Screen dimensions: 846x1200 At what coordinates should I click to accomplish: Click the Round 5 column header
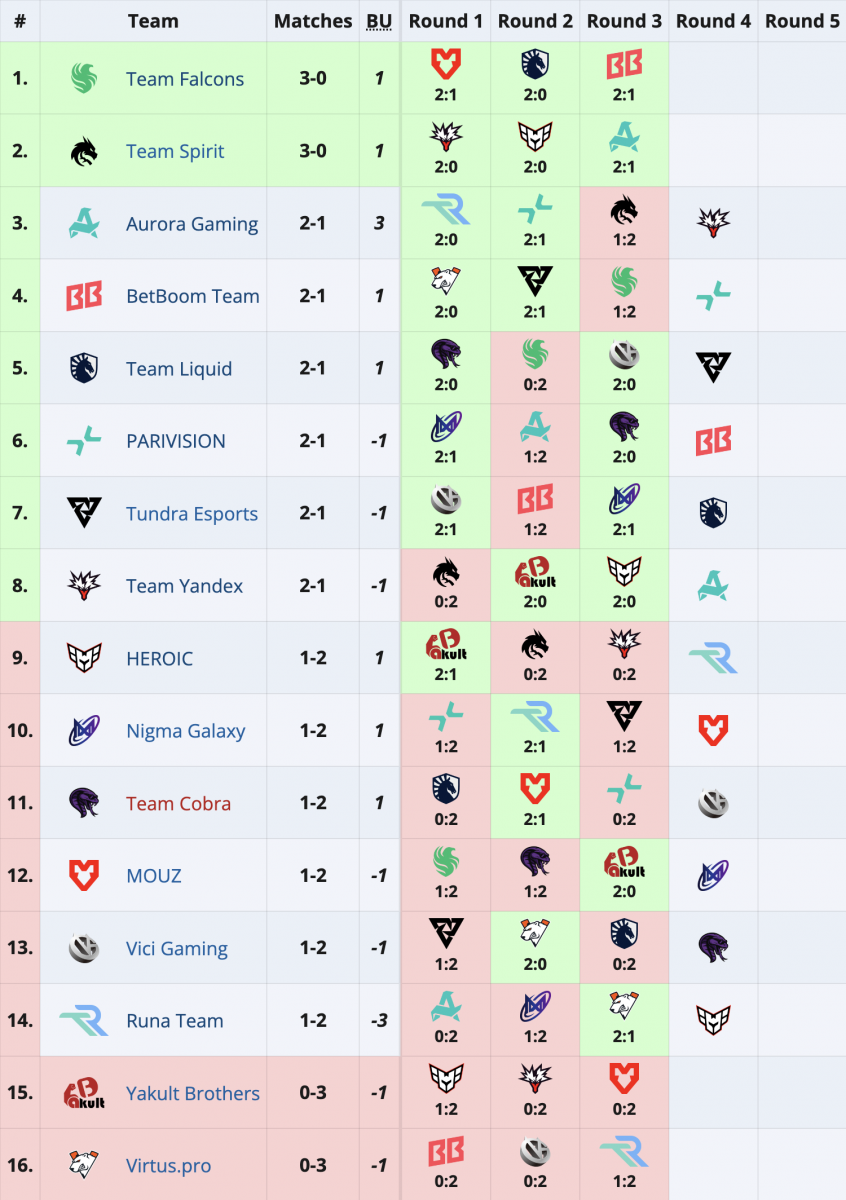802,21
